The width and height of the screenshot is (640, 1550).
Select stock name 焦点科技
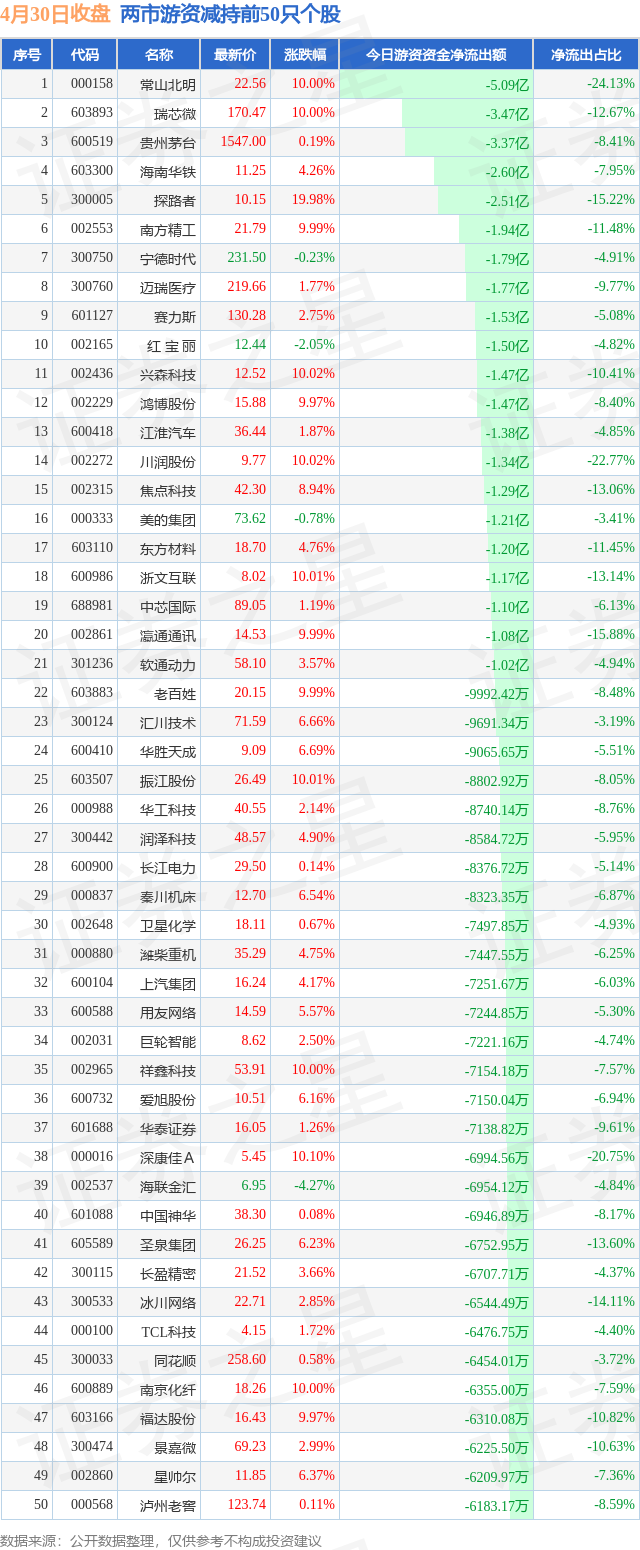pyautogui.click(x=169, y=490)
